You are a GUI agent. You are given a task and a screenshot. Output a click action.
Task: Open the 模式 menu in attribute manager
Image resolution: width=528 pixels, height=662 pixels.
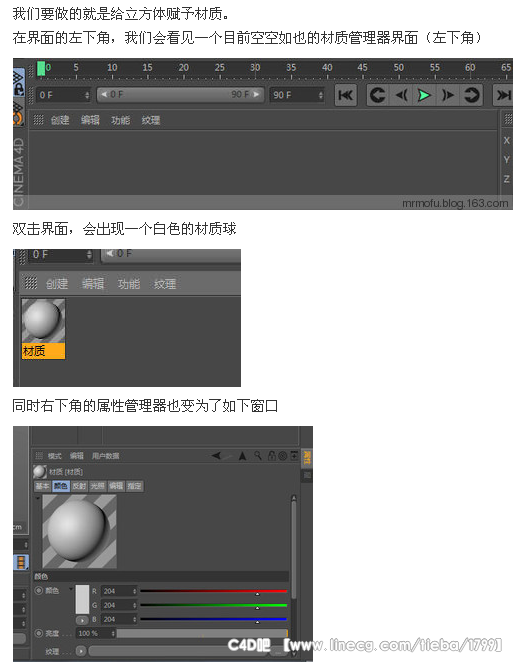tap(54, 456)
